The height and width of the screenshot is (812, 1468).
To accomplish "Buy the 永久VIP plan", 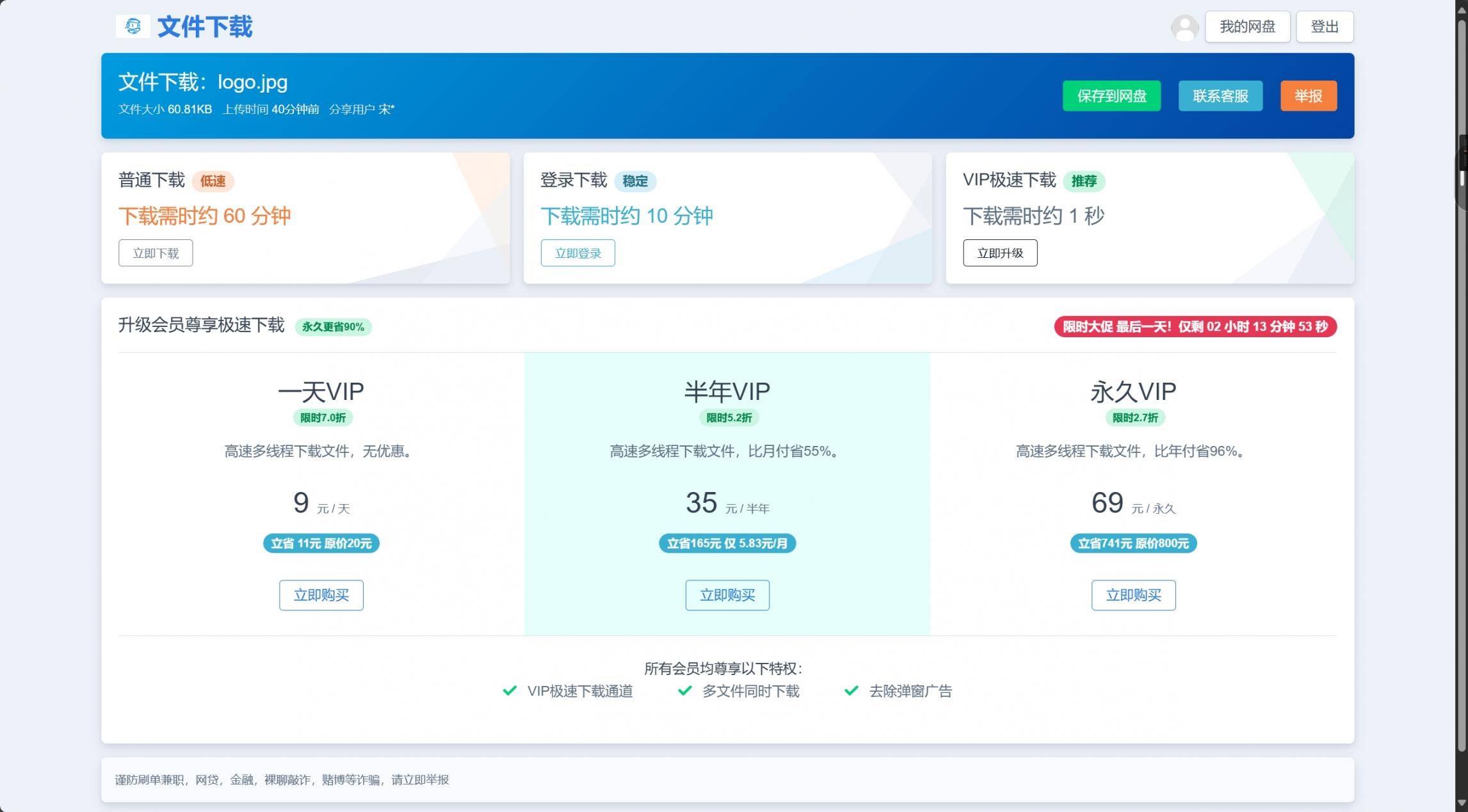I will coord(1133,595).
